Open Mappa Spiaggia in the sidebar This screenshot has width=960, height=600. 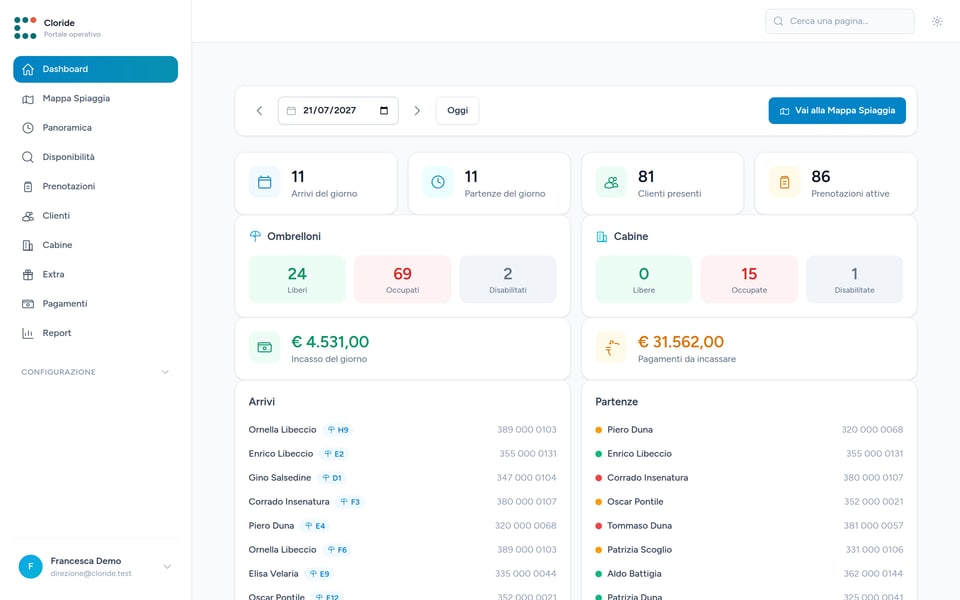[96, 99]
